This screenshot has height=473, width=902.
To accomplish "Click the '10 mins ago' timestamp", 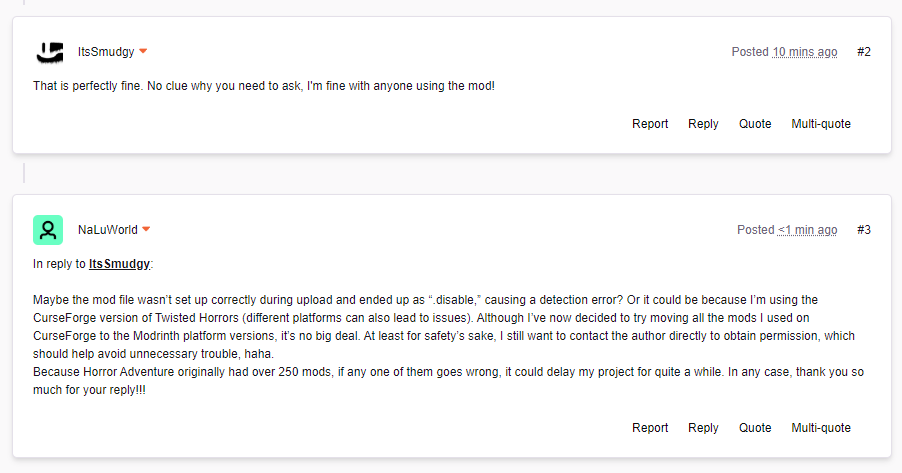I will pyautogui.click(x=805, y=52).
